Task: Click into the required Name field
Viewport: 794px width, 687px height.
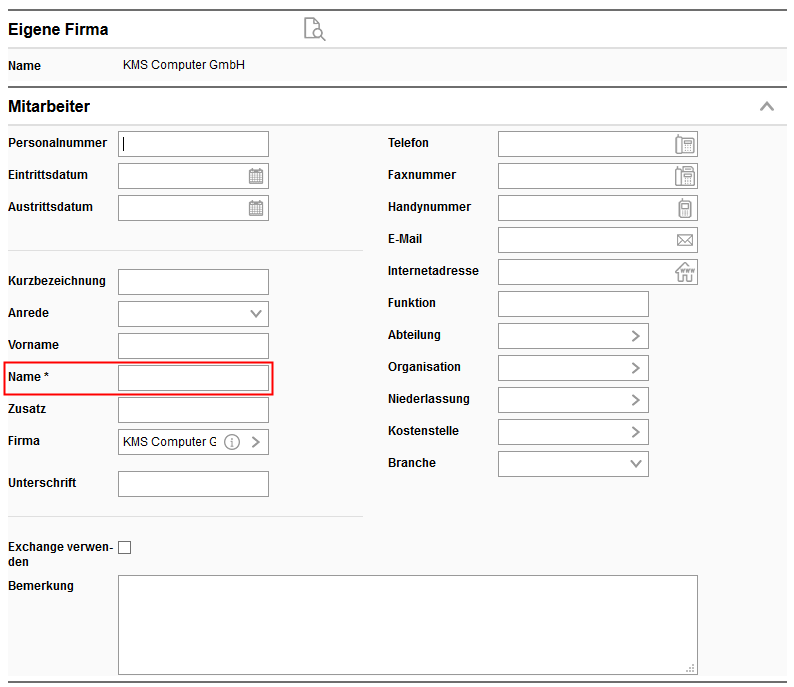Action: (x=193, y=378)
